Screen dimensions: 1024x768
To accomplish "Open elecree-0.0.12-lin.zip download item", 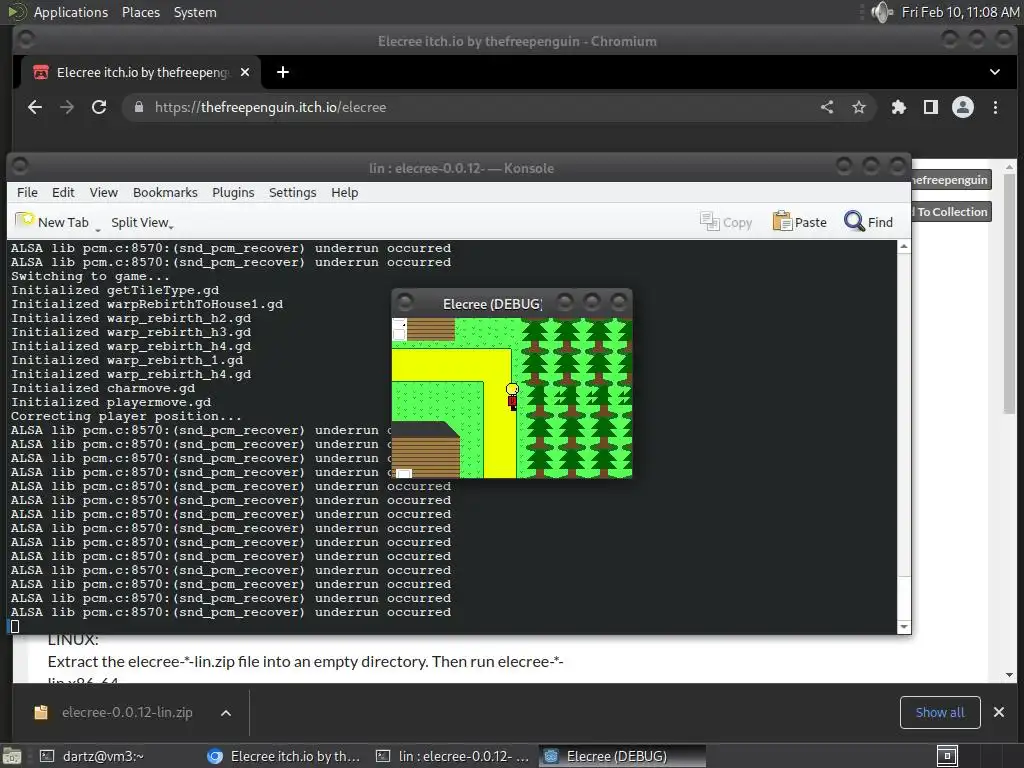I will 114,712.
